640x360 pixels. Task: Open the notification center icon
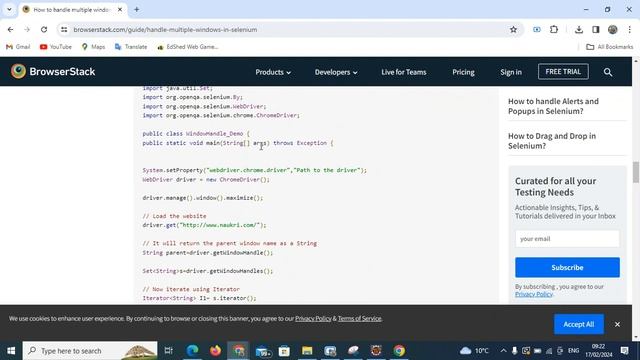coord(624,351)
